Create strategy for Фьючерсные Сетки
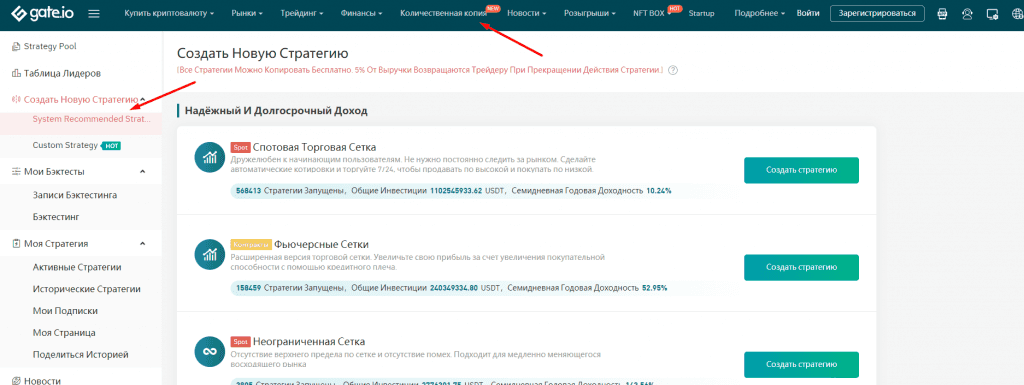The width and height of the screenshot is (1024, 385). (801, 268)
